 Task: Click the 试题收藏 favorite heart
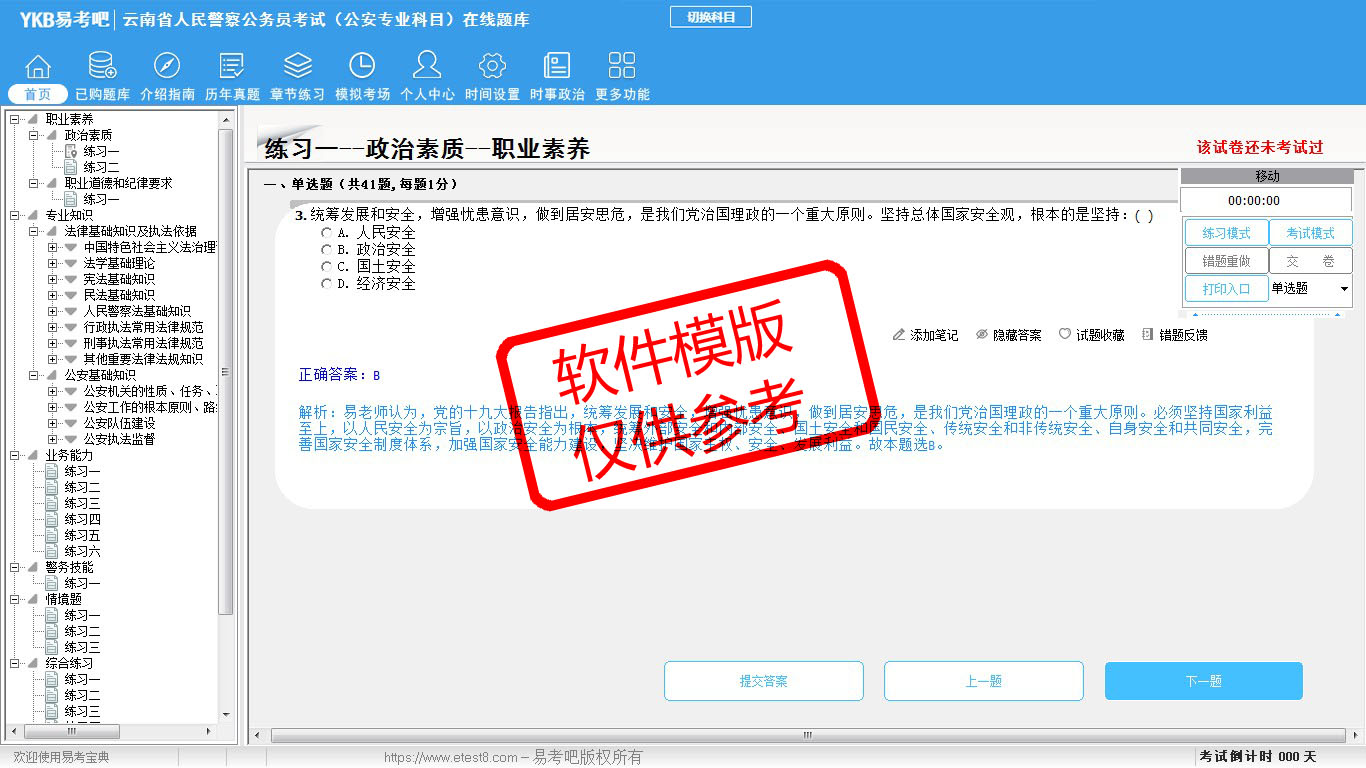(x=1065, y=335)
